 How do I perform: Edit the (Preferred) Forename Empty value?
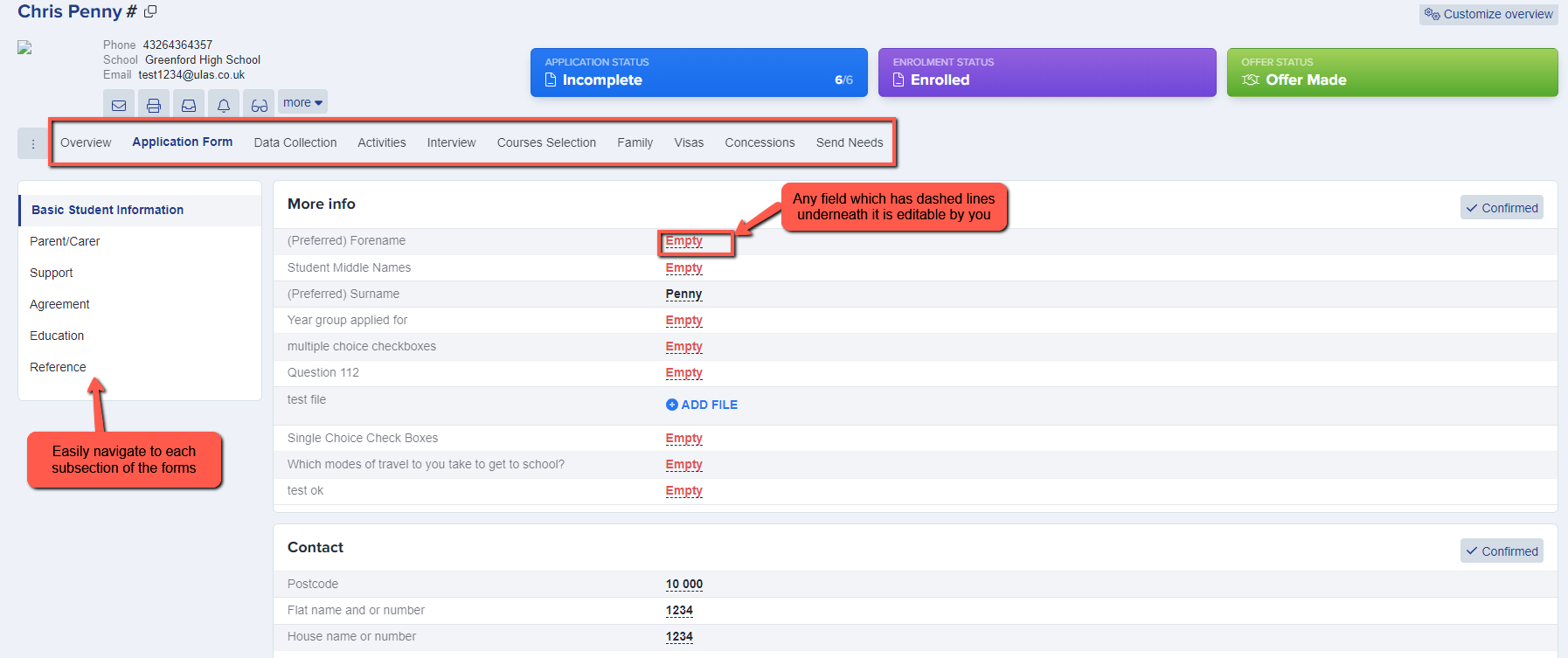[x=683, y=241]
